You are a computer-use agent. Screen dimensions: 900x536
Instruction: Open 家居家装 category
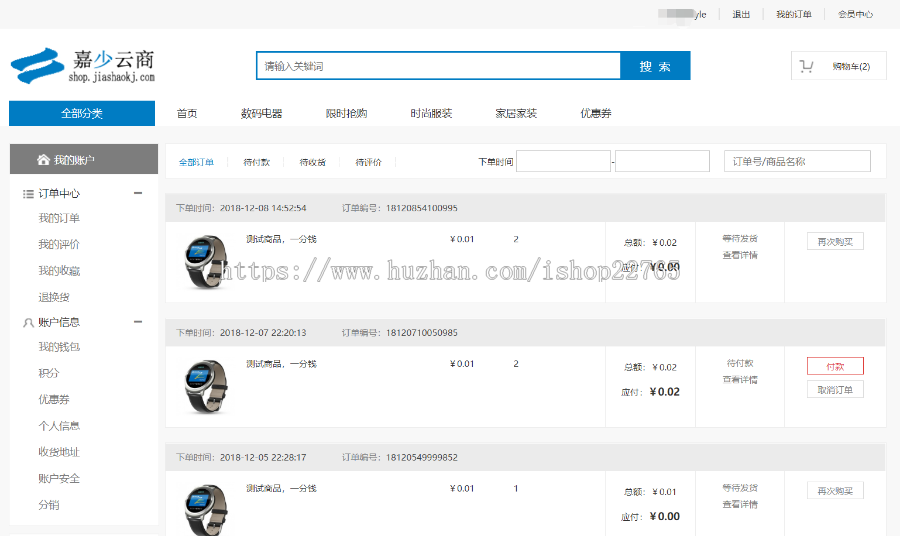coord(516,113)
